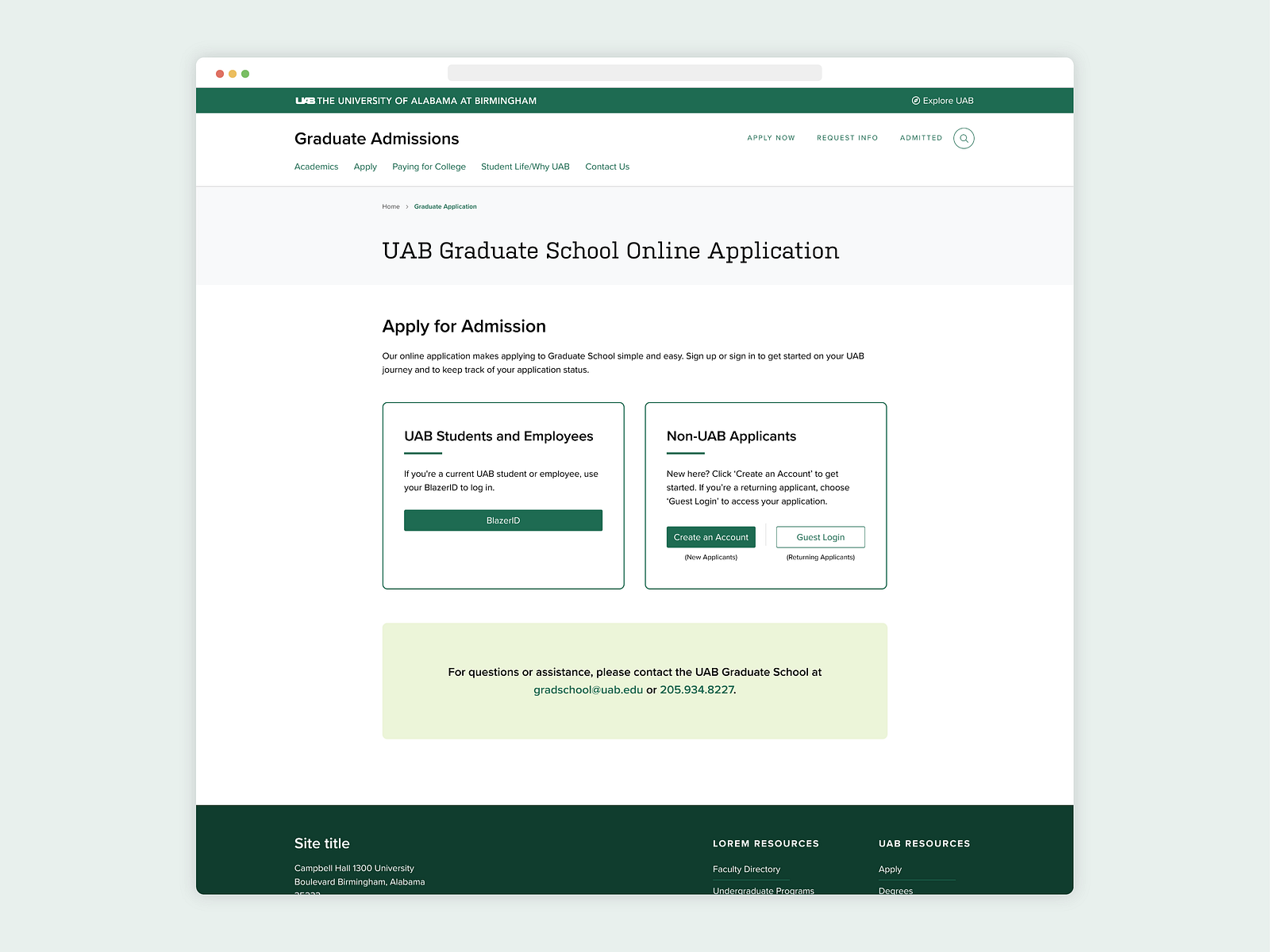This screenshot has height=952, width=1270.
Task: Choose Guest Login for returning applicants
Action: (820, 537)
